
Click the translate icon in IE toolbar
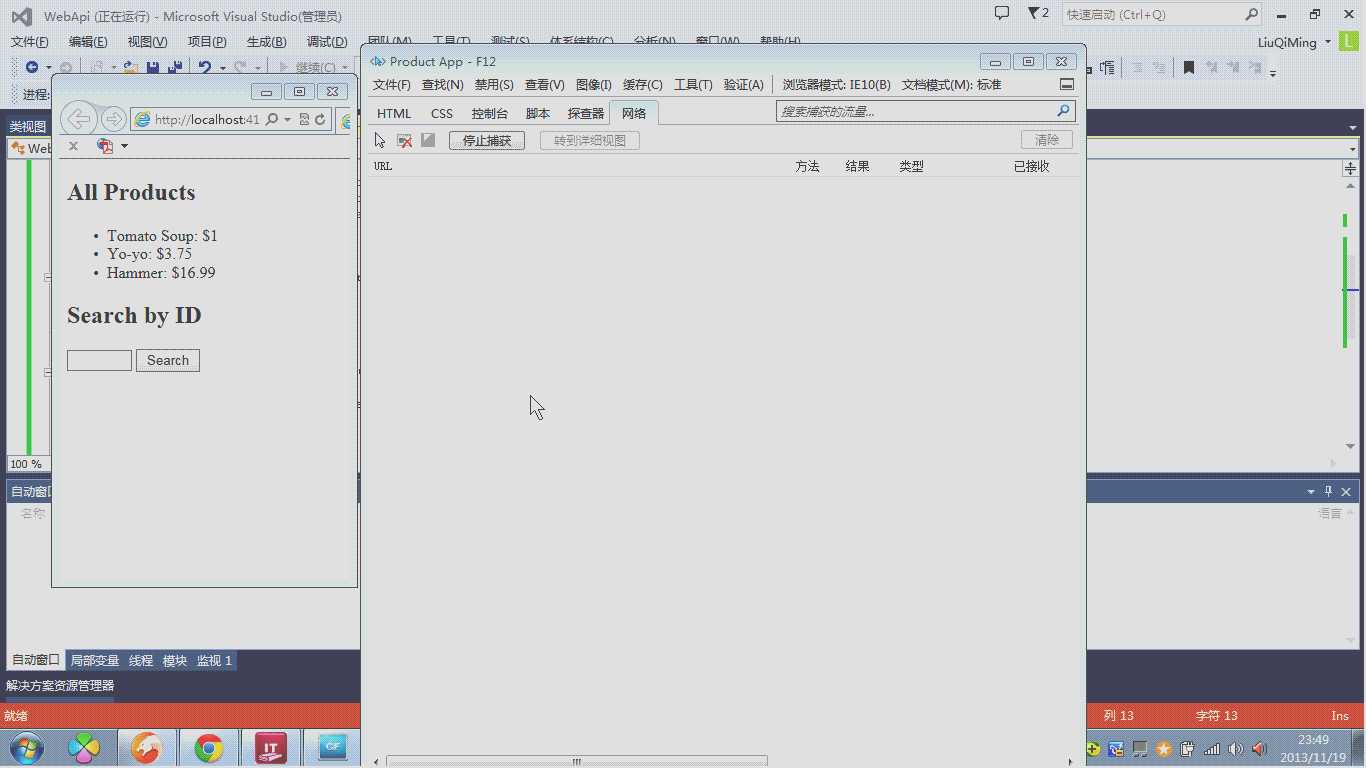tap(104, 146)
